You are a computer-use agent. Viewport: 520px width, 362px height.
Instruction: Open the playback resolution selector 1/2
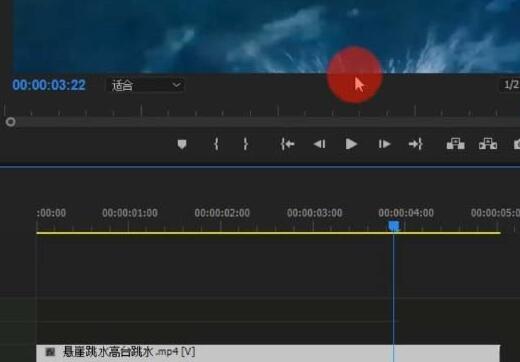pos(510,85)
